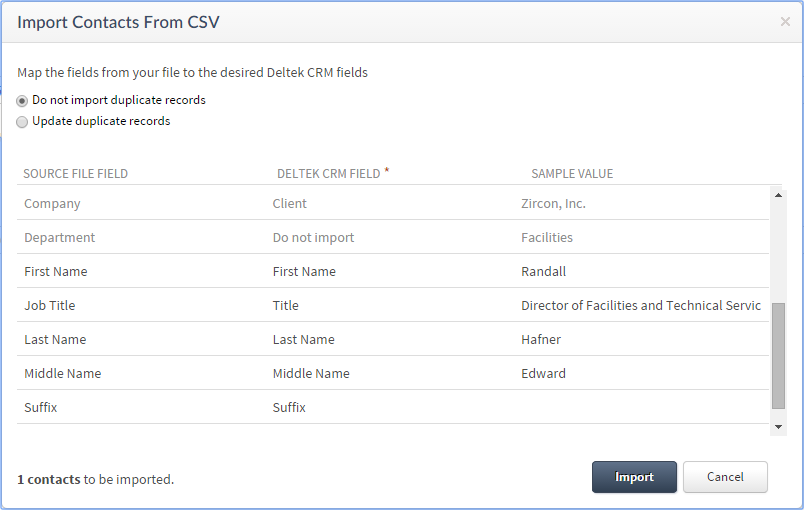Select Do not import duplicate records
This screenshot has height=510, width=804.
(23, 101)
